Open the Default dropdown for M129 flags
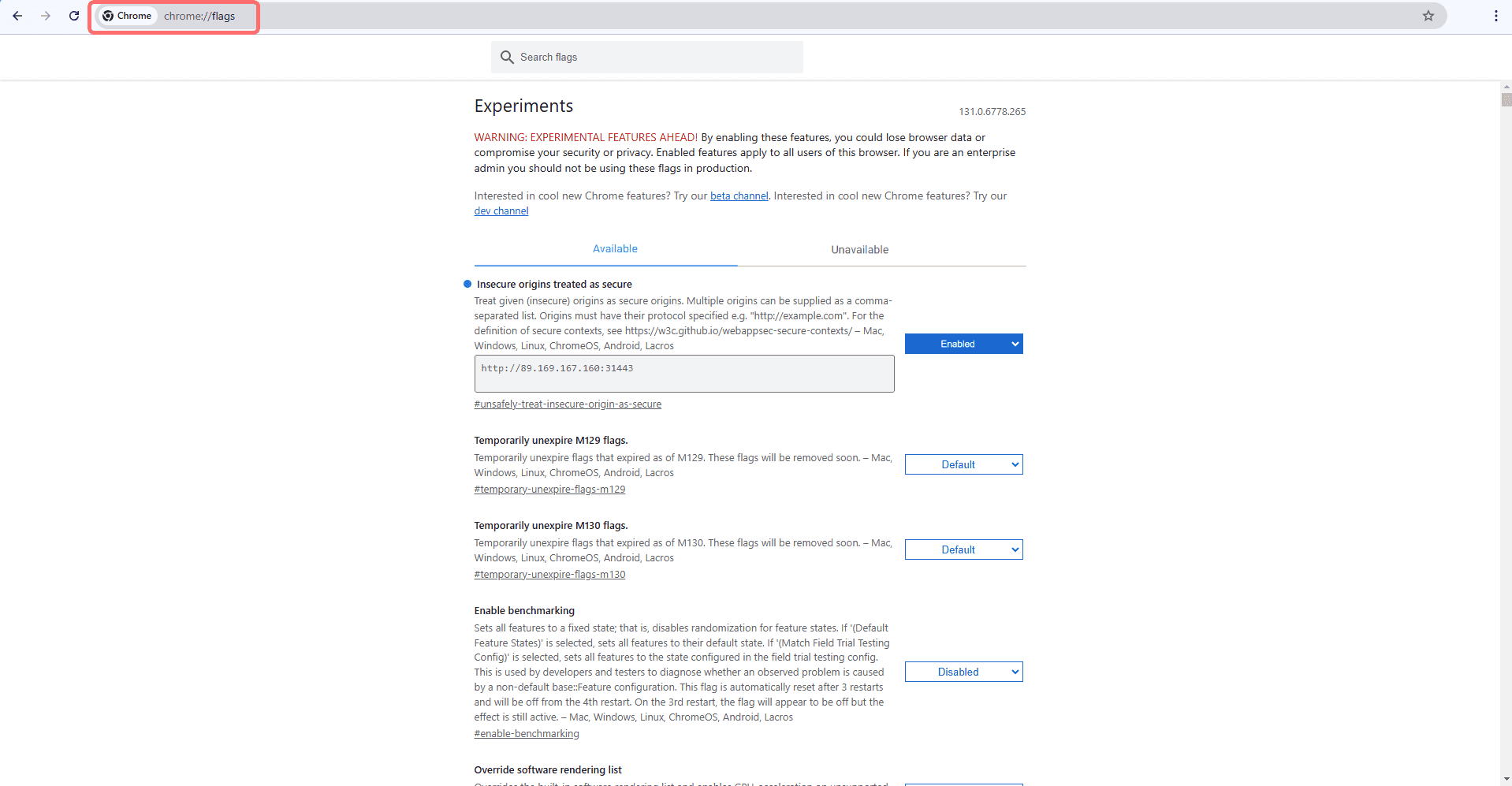 tap(963, 464)
